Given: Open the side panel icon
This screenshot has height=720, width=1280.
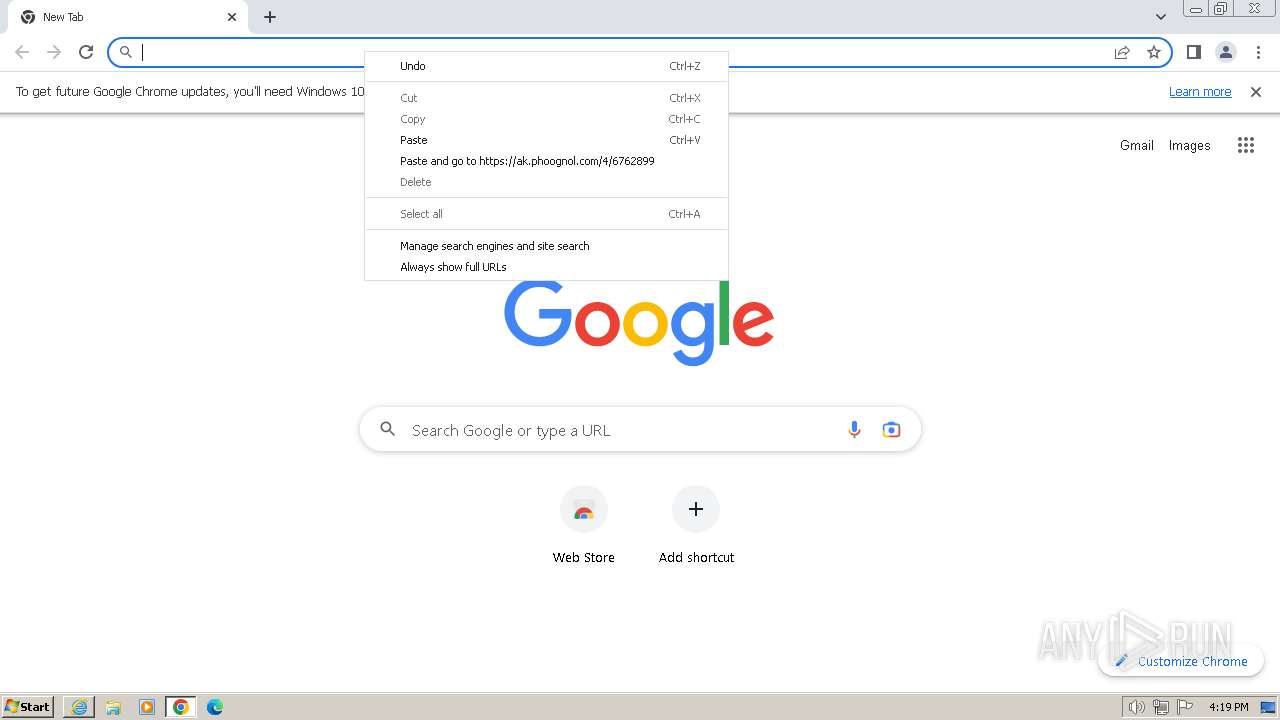Looking at the screenshot, I should point(1193,52).
